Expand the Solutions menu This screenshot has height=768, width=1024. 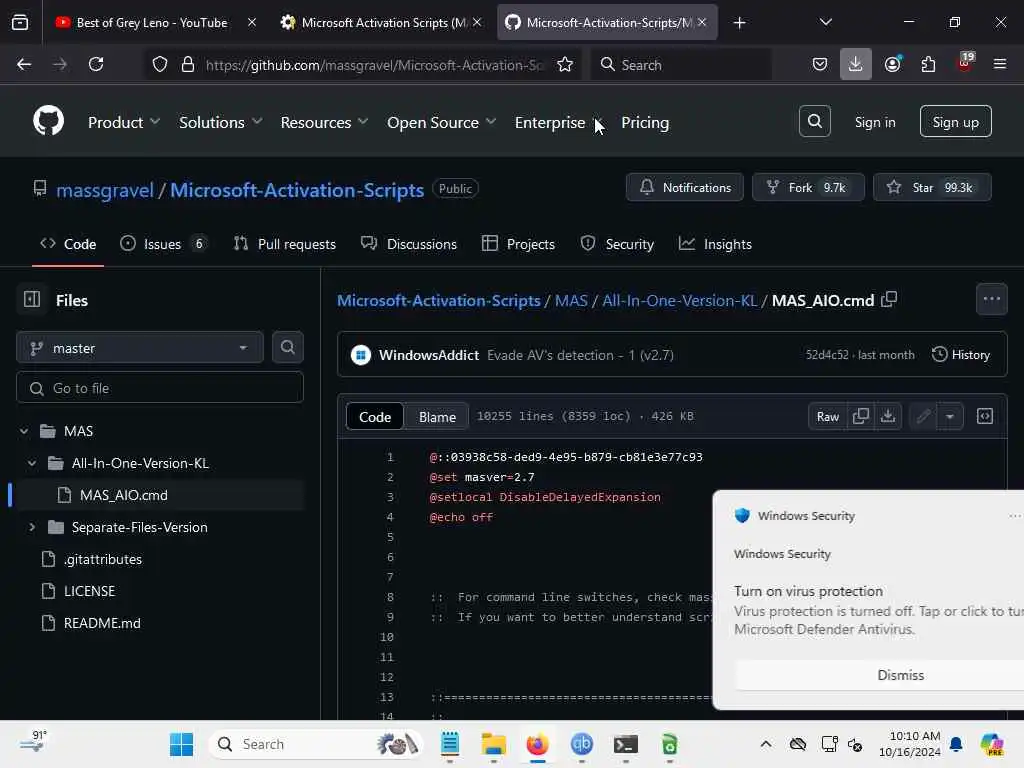pyautogui.click(x=220, y=122)
